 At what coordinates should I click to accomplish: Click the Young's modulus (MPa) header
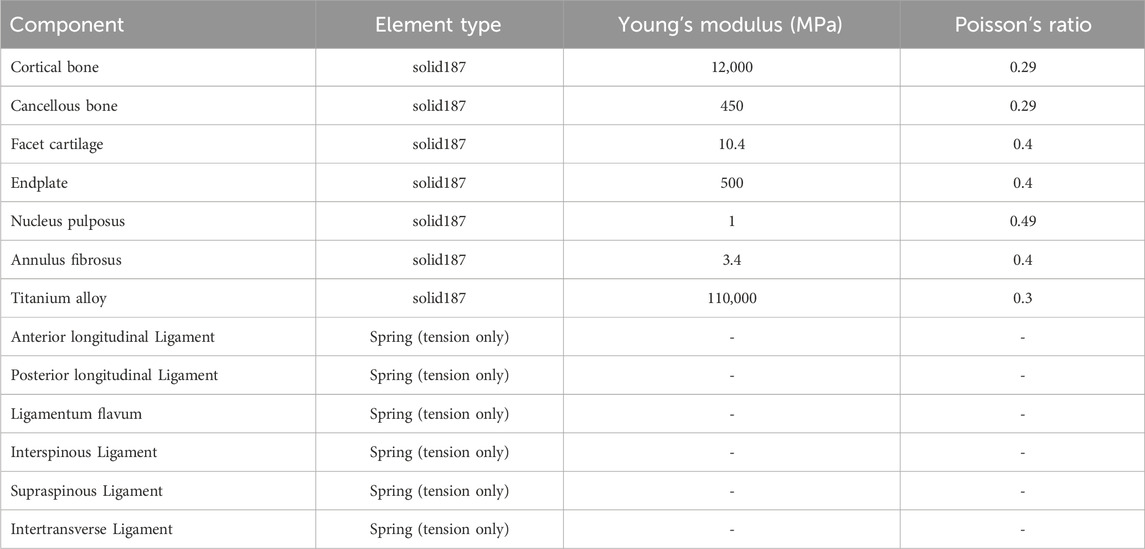click(731, 24)
